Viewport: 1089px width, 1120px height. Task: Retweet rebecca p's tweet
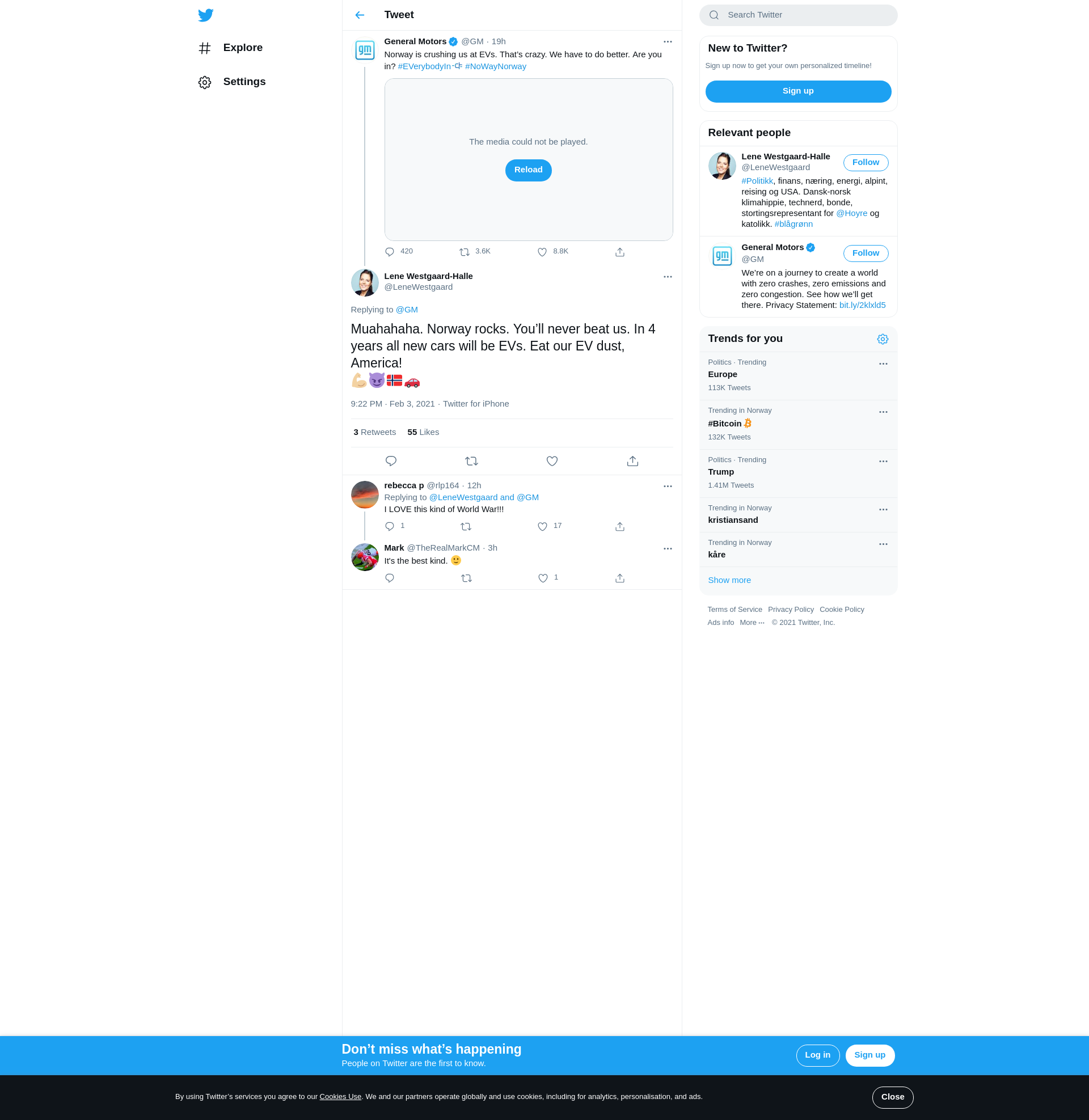[x=466, y=527]
